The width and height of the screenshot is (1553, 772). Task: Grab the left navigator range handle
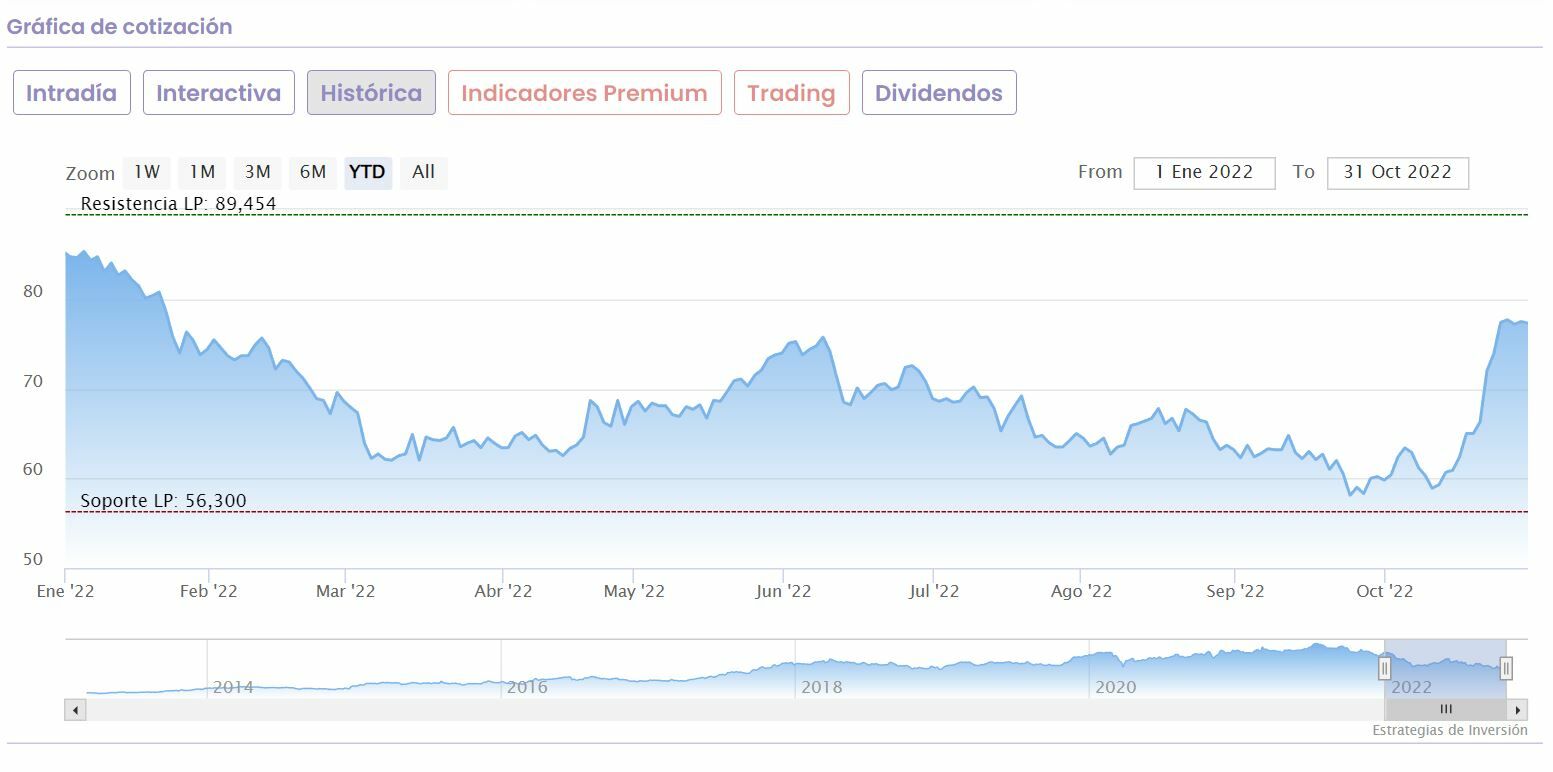[1385, 668]
